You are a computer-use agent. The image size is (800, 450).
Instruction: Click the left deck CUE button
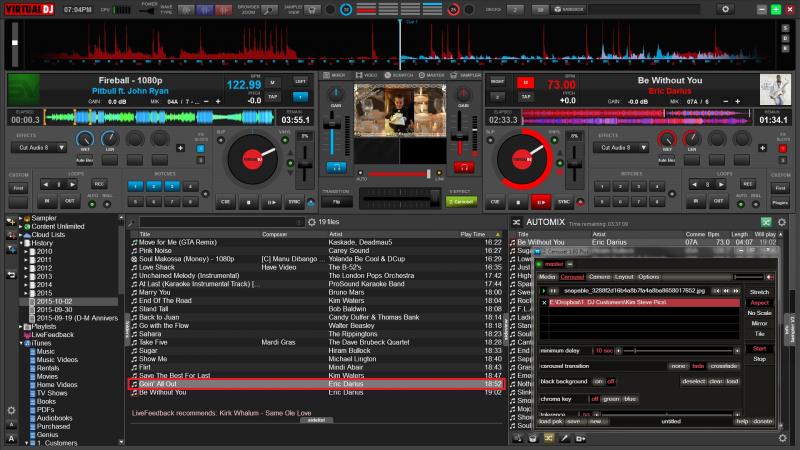click(225, 202)
